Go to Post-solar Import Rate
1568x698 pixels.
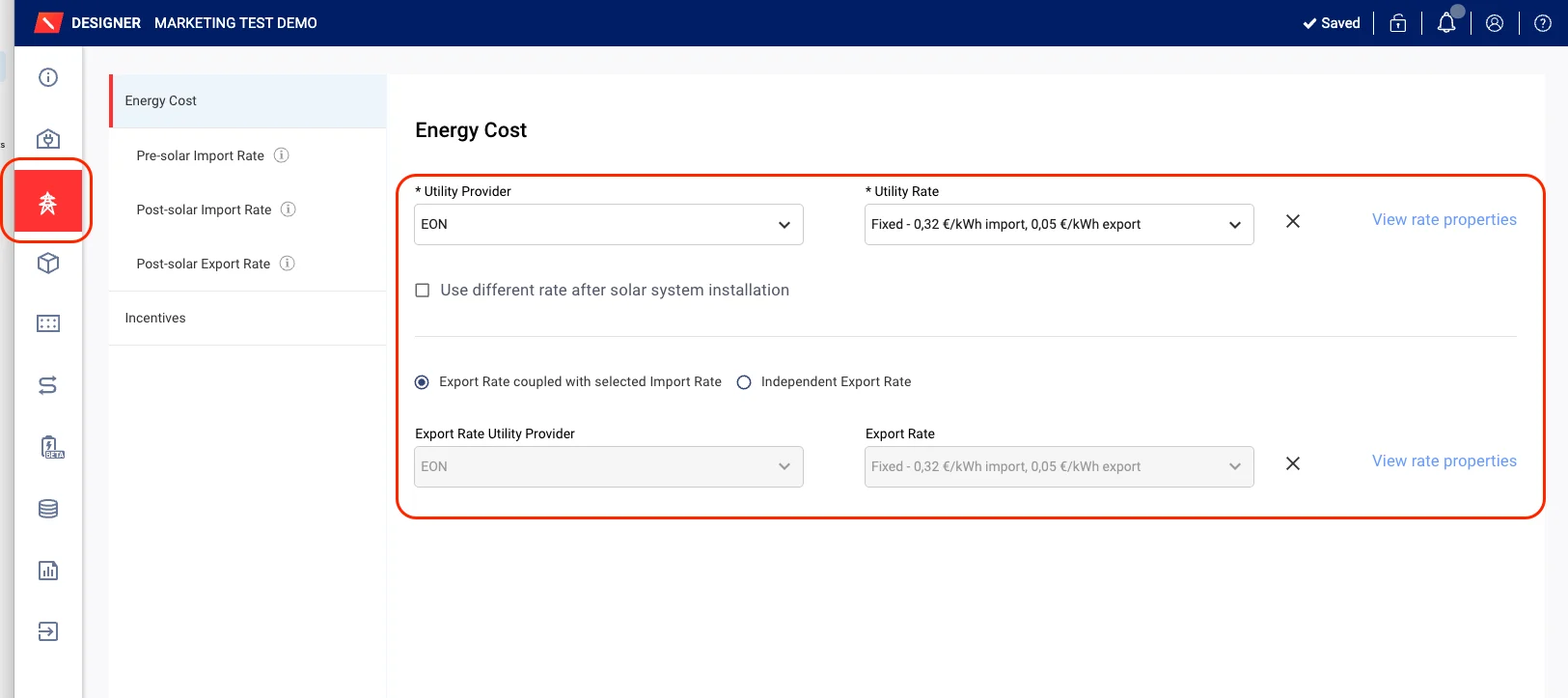pos(205,209)
